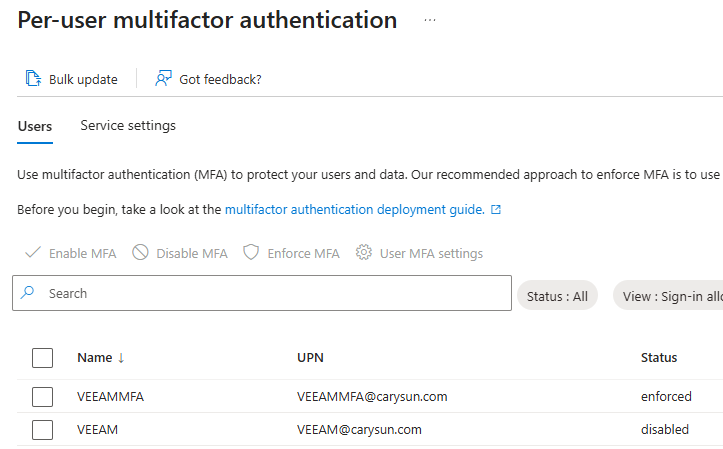The height and width of the screenshot is (449, 723).
Task: Toggle the select all users checkbox
Action: coord(42,358)
